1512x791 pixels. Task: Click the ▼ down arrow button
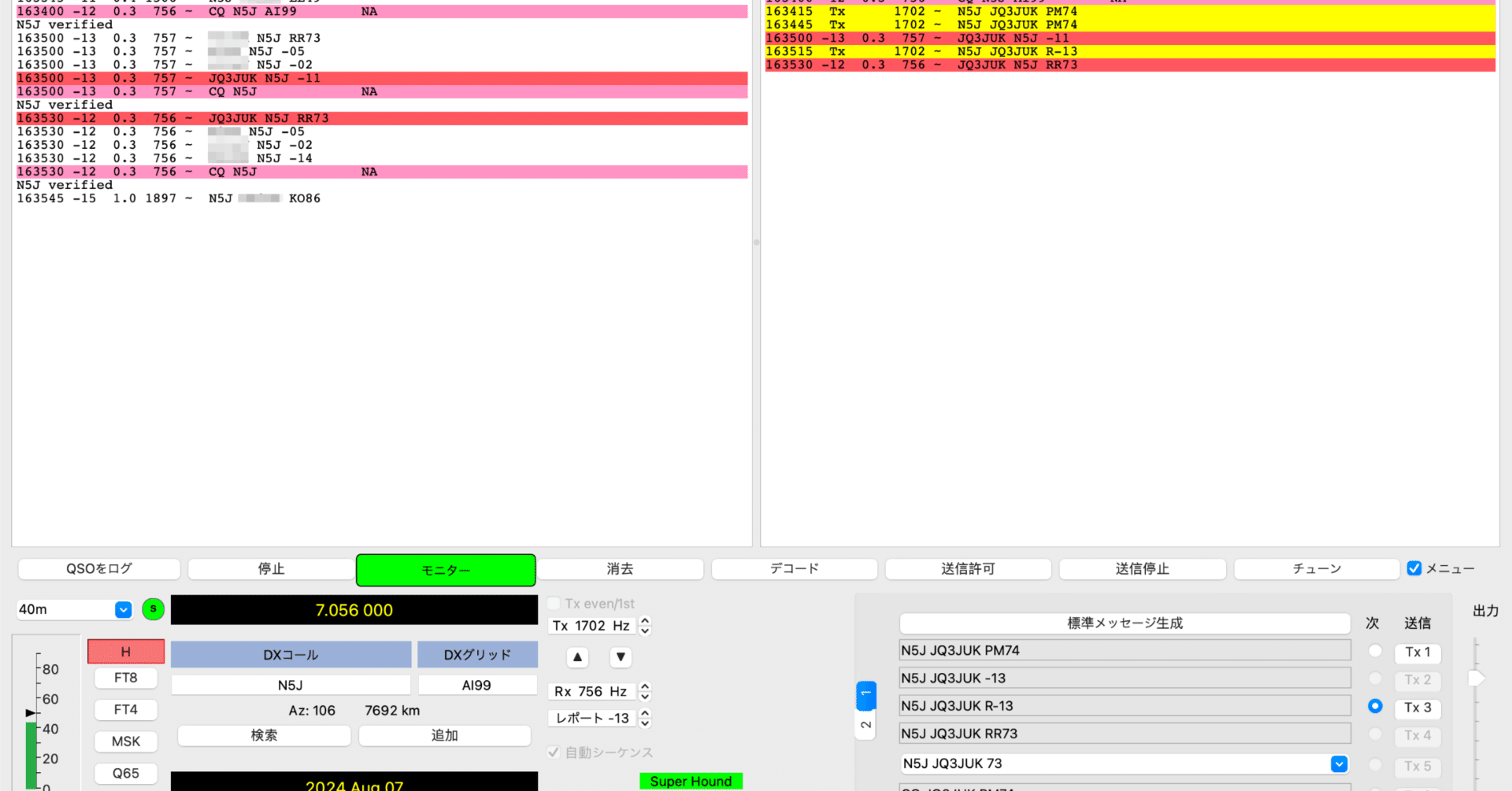621,657
